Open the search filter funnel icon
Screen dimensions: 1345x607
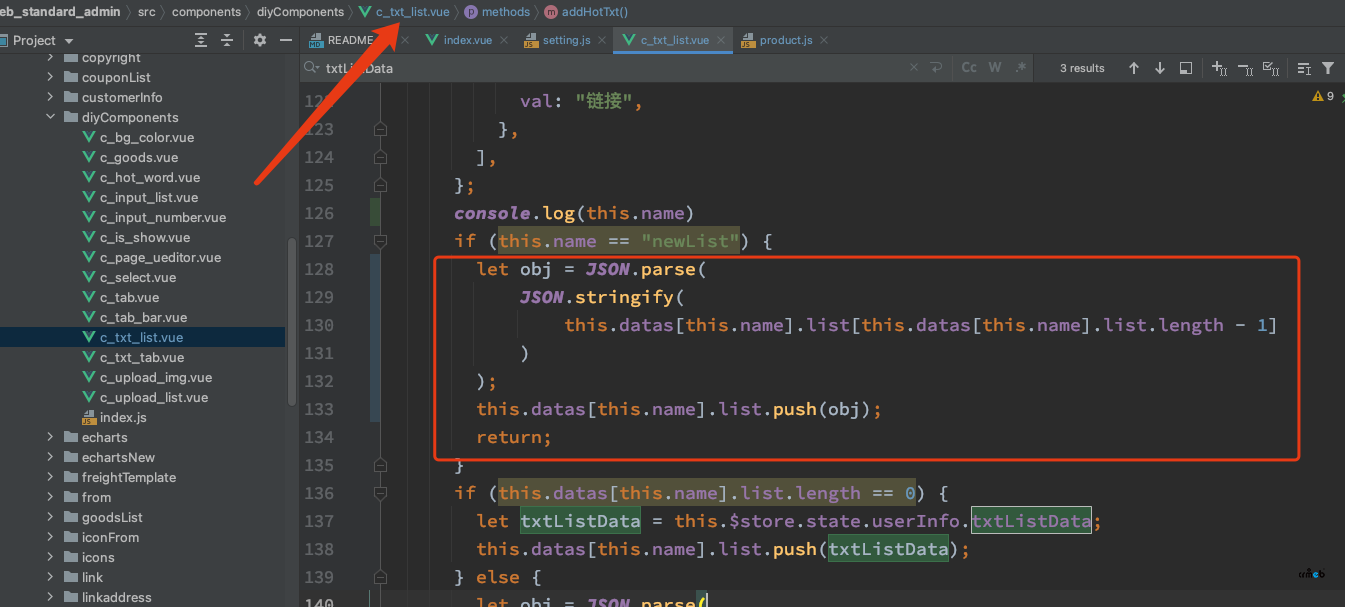point(1328,68)
